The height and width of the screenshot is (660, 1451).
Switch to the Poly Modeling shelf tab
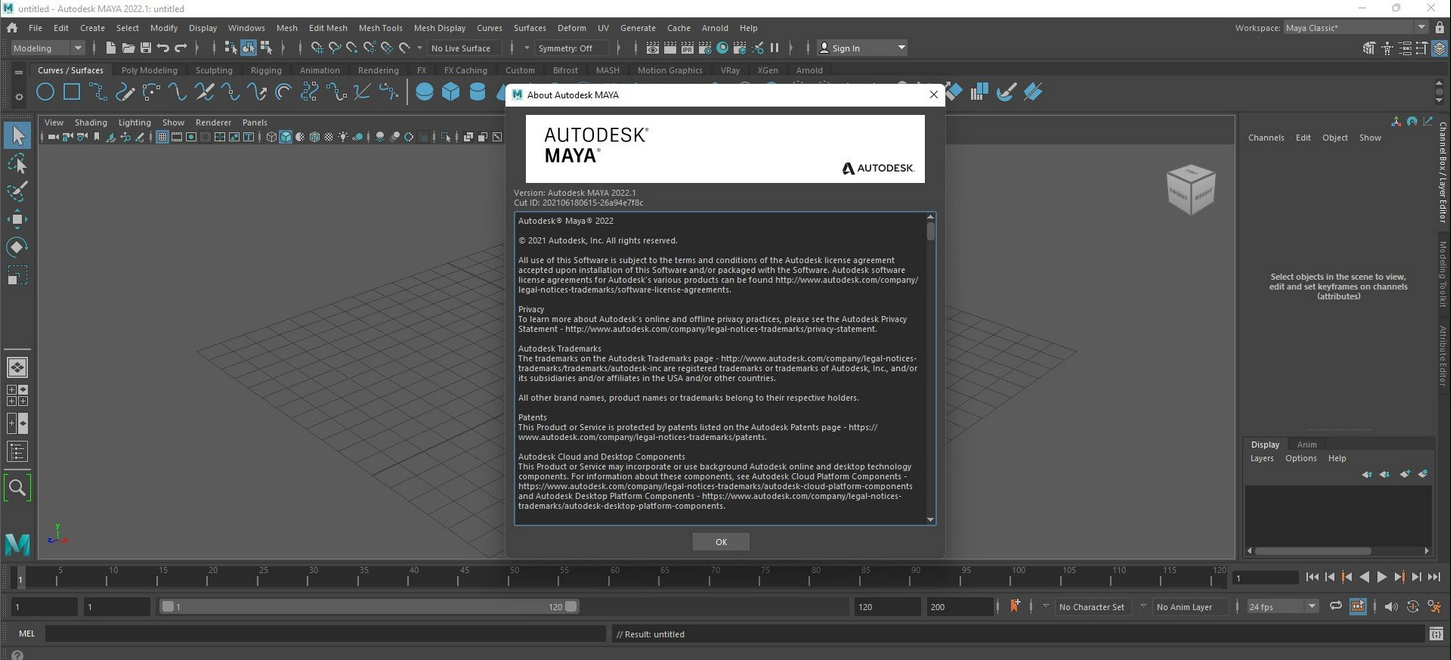coord(149,70)
